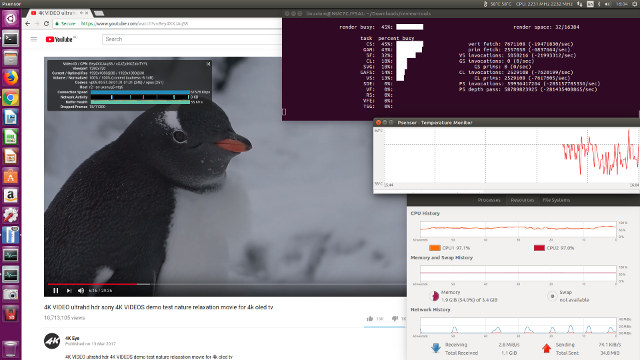The width and height of the screenshot is (640, 360).
Task: Pause the YouTube video playback
Action: (56, 291)
